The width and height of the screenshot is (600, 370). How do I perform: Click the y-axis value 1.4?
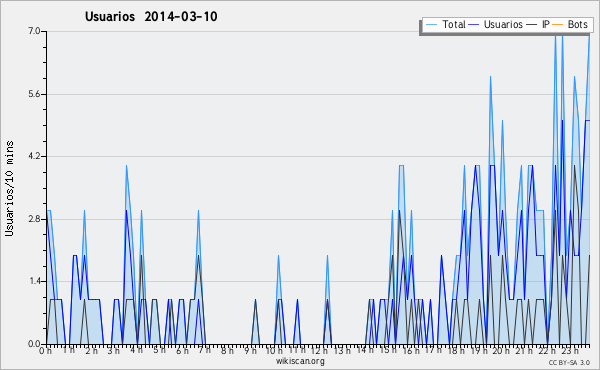[x=34, y=281]
